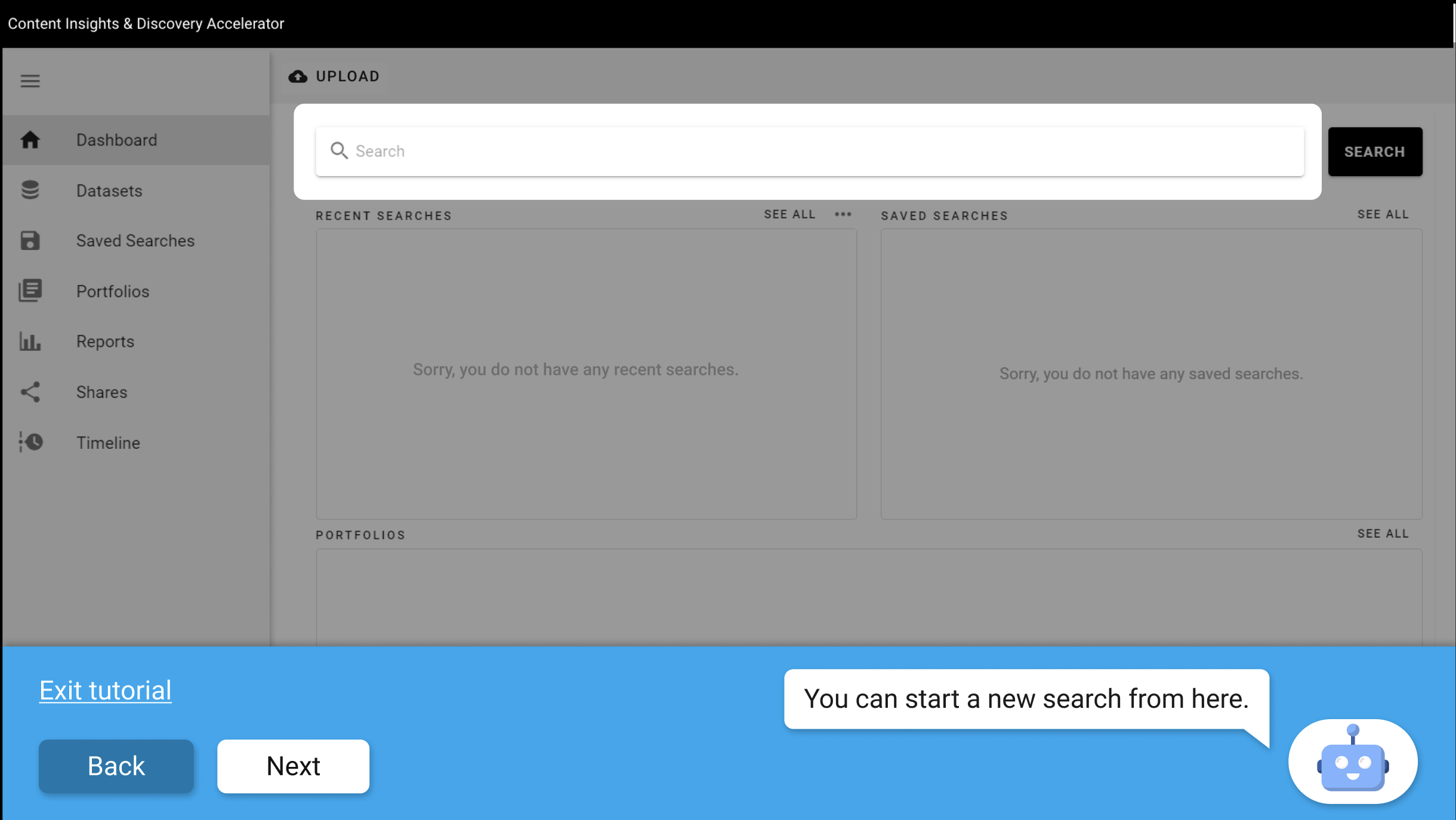
Task: See all portfolios
Action: point(1383,534)
